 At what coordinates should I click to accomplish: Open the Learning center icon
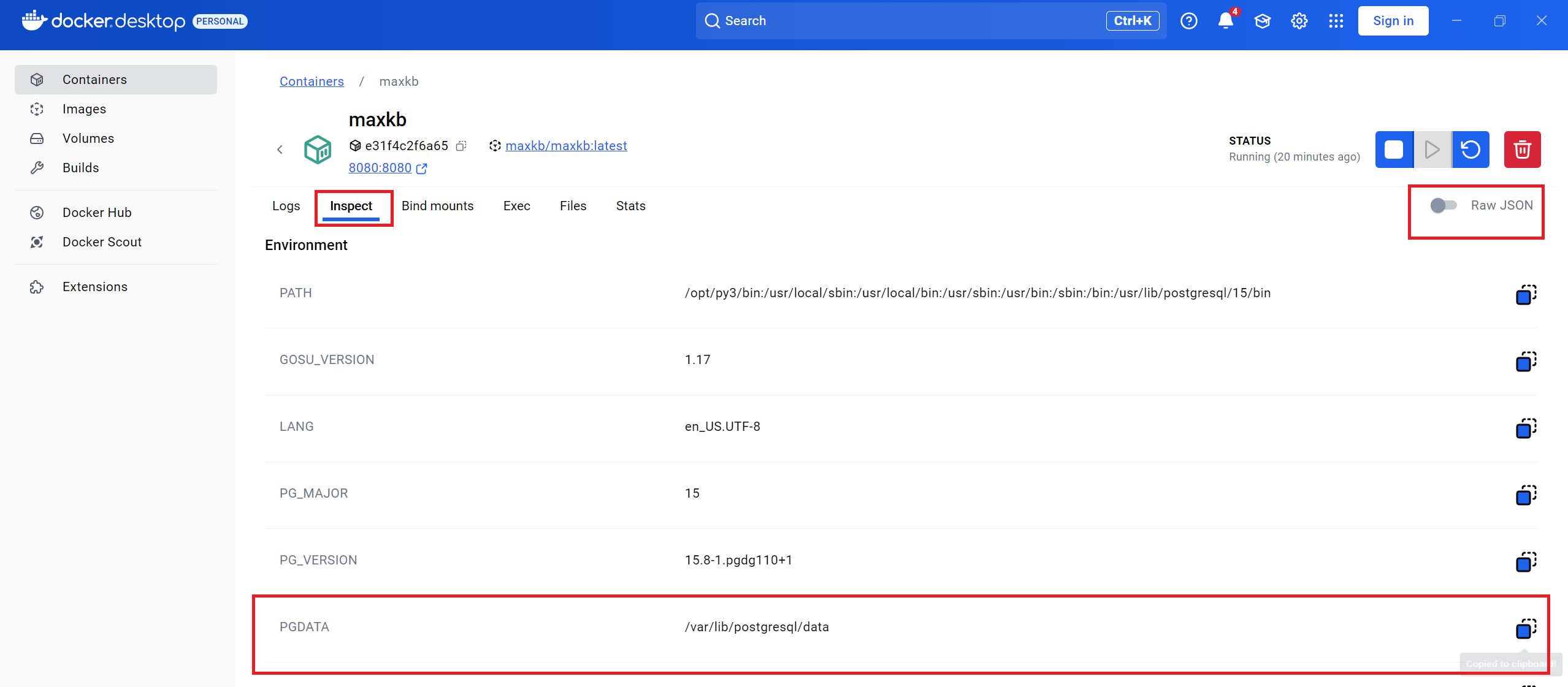click(x=1262, y=21)
